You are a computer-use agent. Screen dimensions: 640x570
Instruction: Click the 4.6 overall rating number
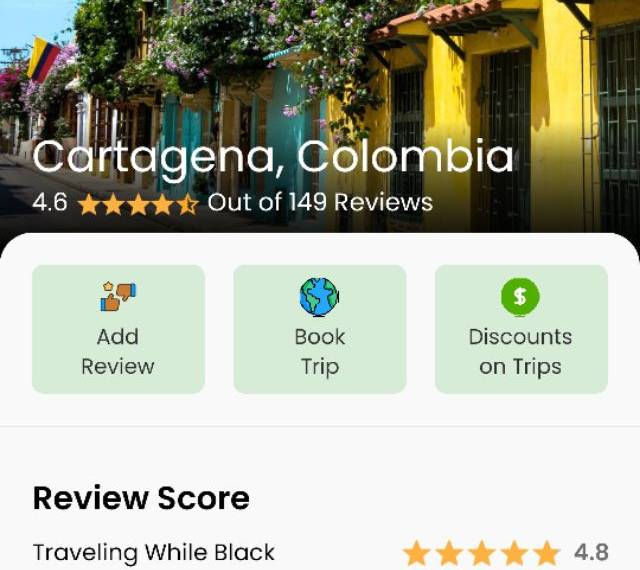coord(50,203)
